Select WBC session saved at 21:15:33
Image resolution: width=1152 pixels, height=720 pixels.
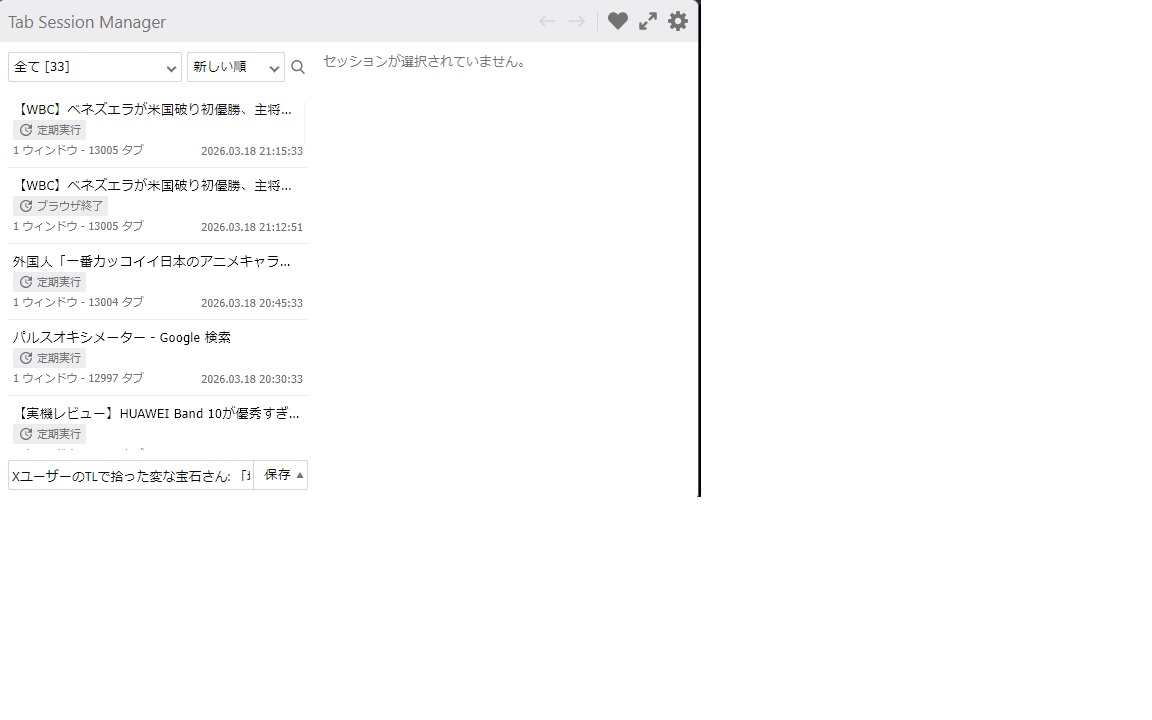click(x=155, y=110)
